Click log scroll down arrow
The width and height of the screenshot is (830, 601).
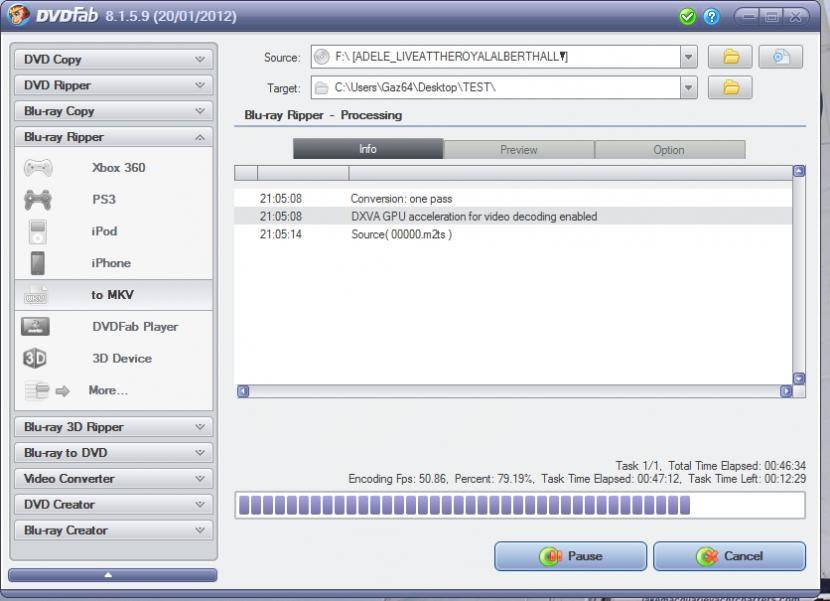coord(799,378)
